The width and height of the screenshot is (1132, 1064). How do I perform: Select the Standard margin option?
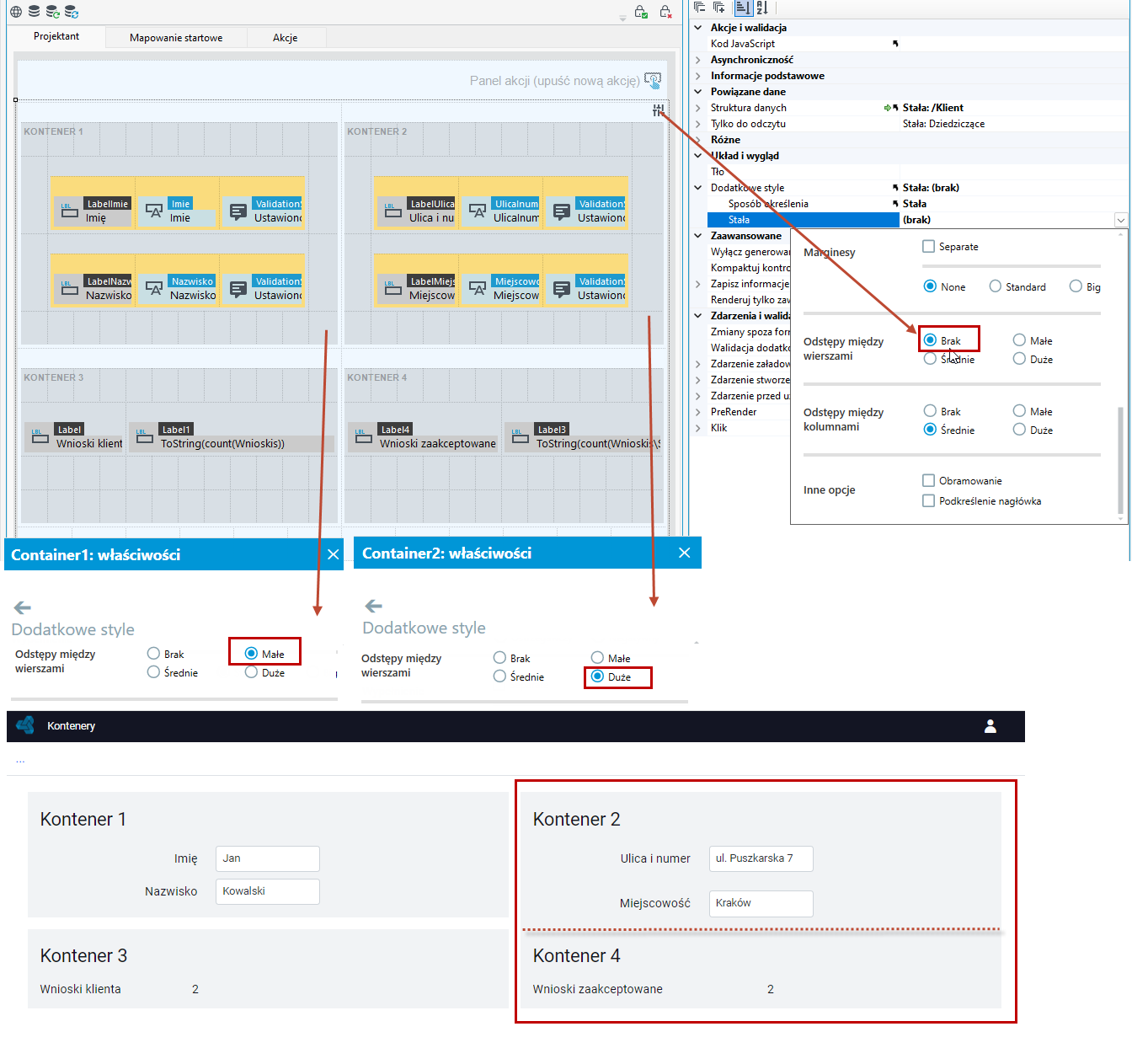[996, 286]
